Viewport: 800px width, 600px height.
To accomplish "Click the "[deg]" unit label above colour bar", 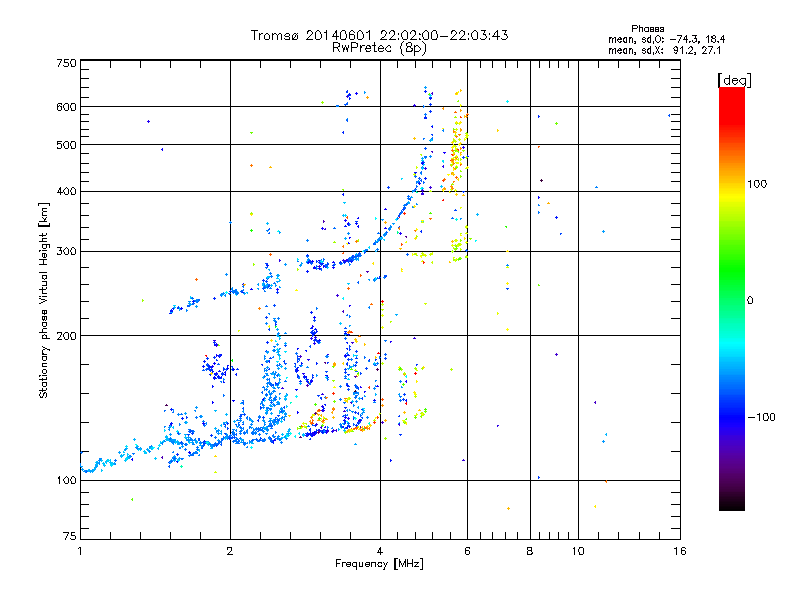I will [734, 81].
